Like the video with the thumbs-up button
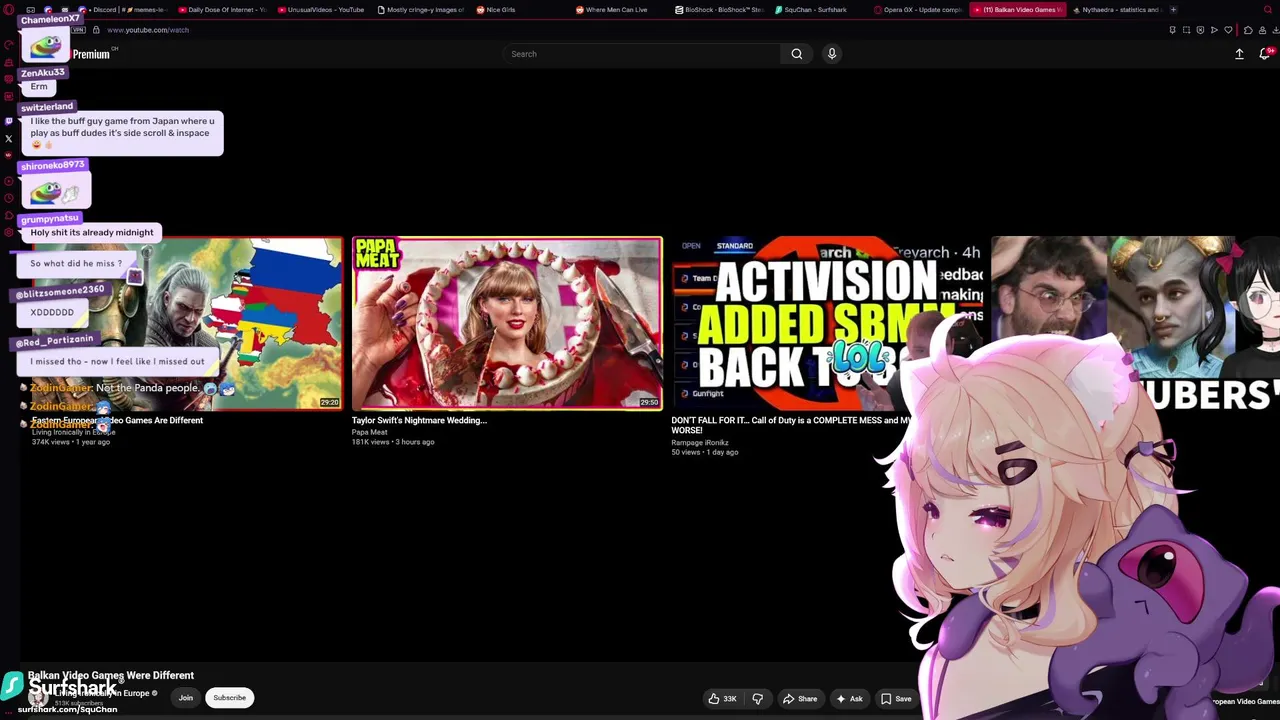 pos(723,699)
